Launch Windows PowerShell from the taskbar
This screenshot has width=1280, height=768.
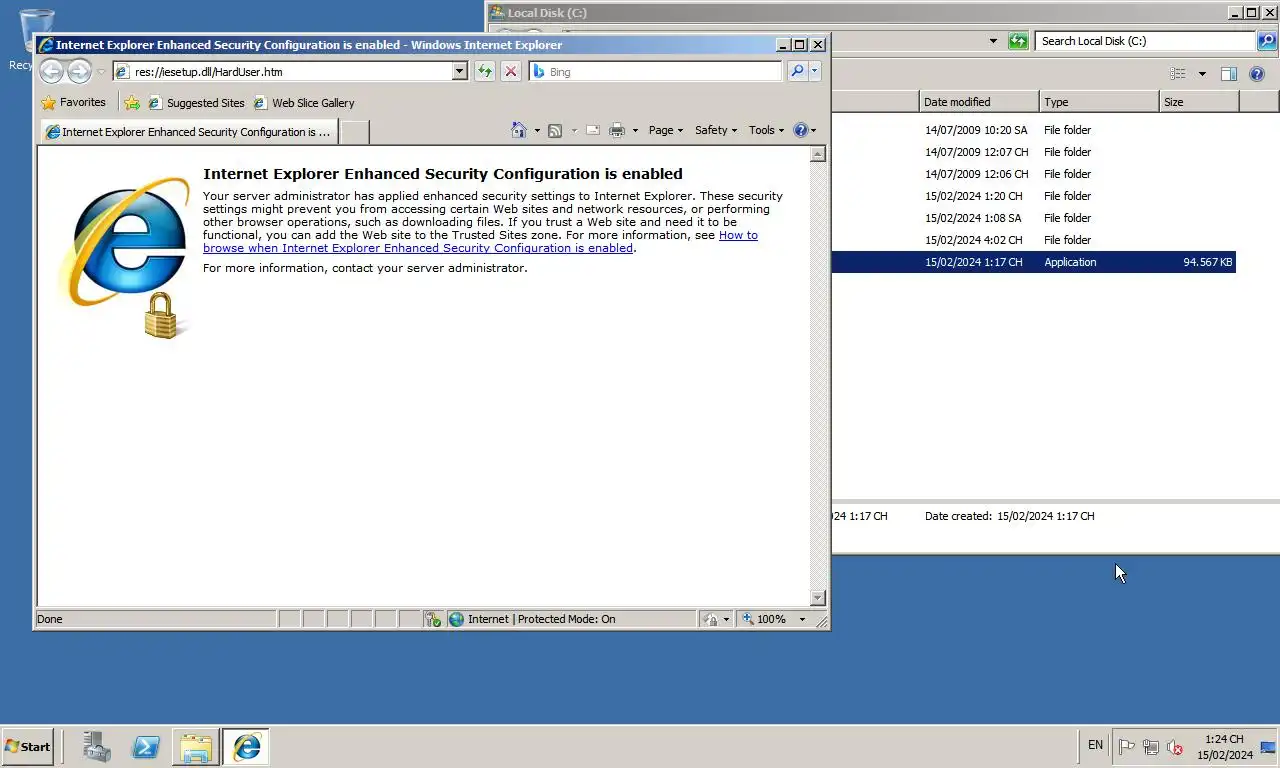(146, 746)
